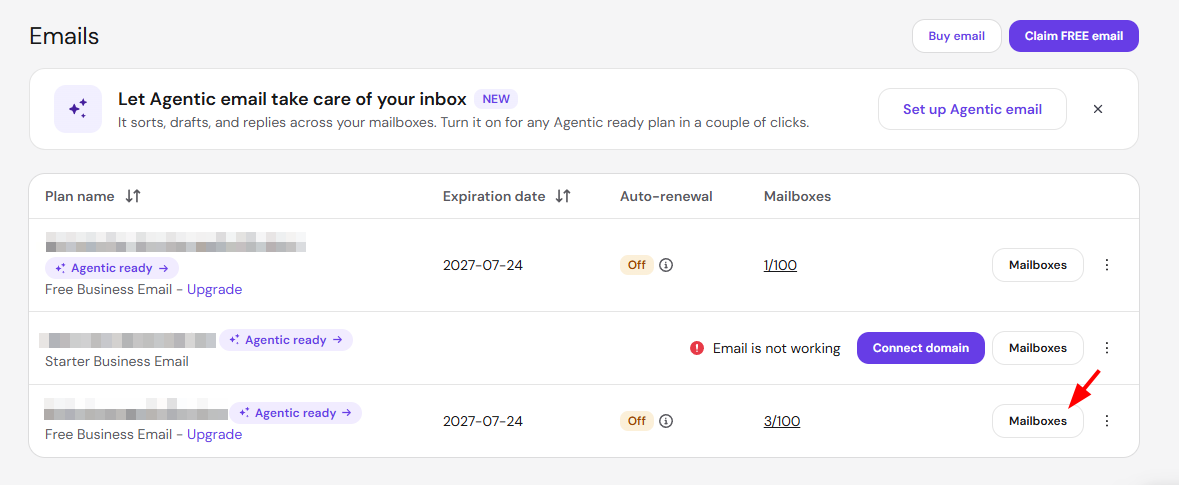
Task: Click the sparkle Agentic email banner icon
Action: click(78, 109)
